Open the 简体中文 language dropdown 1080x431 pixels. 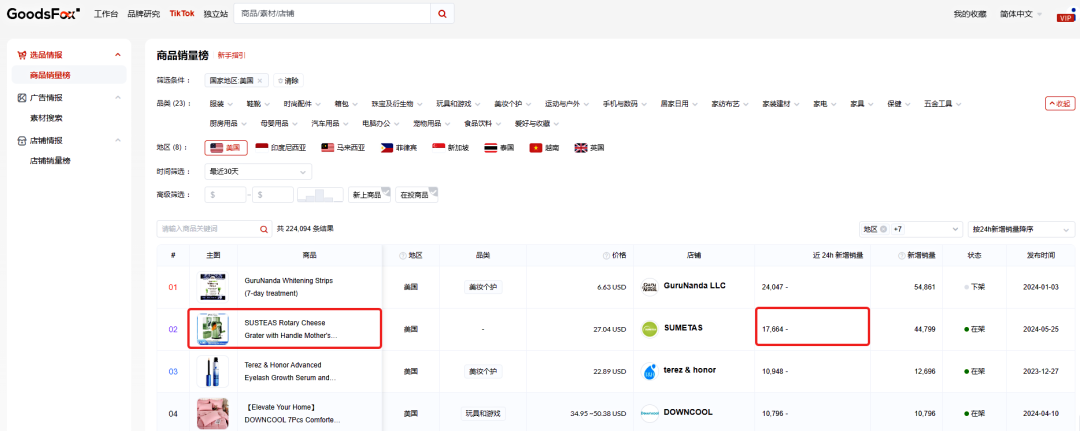(1021, 14)
